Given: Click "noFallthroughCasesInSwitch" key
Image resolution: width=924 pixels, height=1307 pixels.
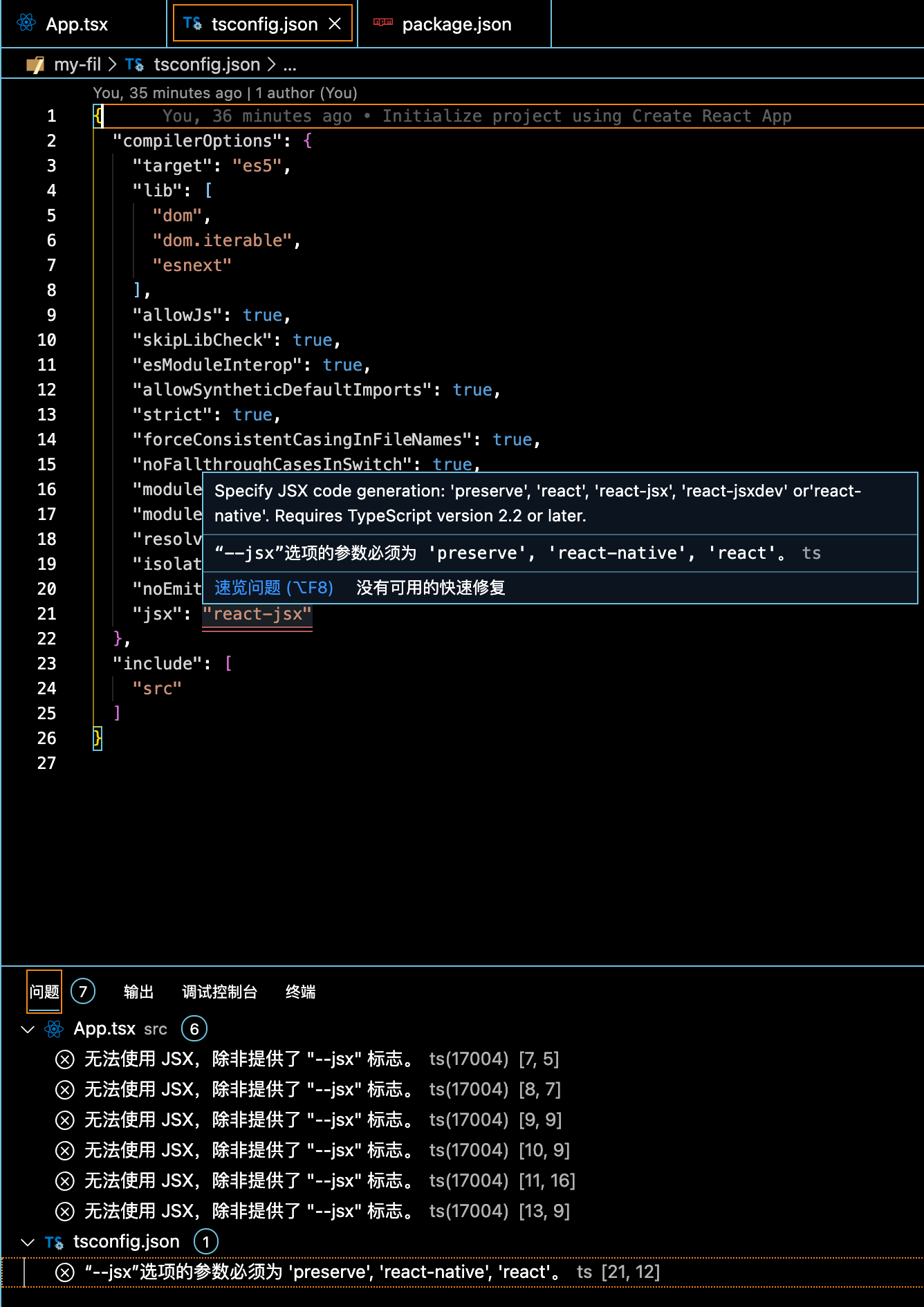Looking at the screenshot, I should click(272, 464).
